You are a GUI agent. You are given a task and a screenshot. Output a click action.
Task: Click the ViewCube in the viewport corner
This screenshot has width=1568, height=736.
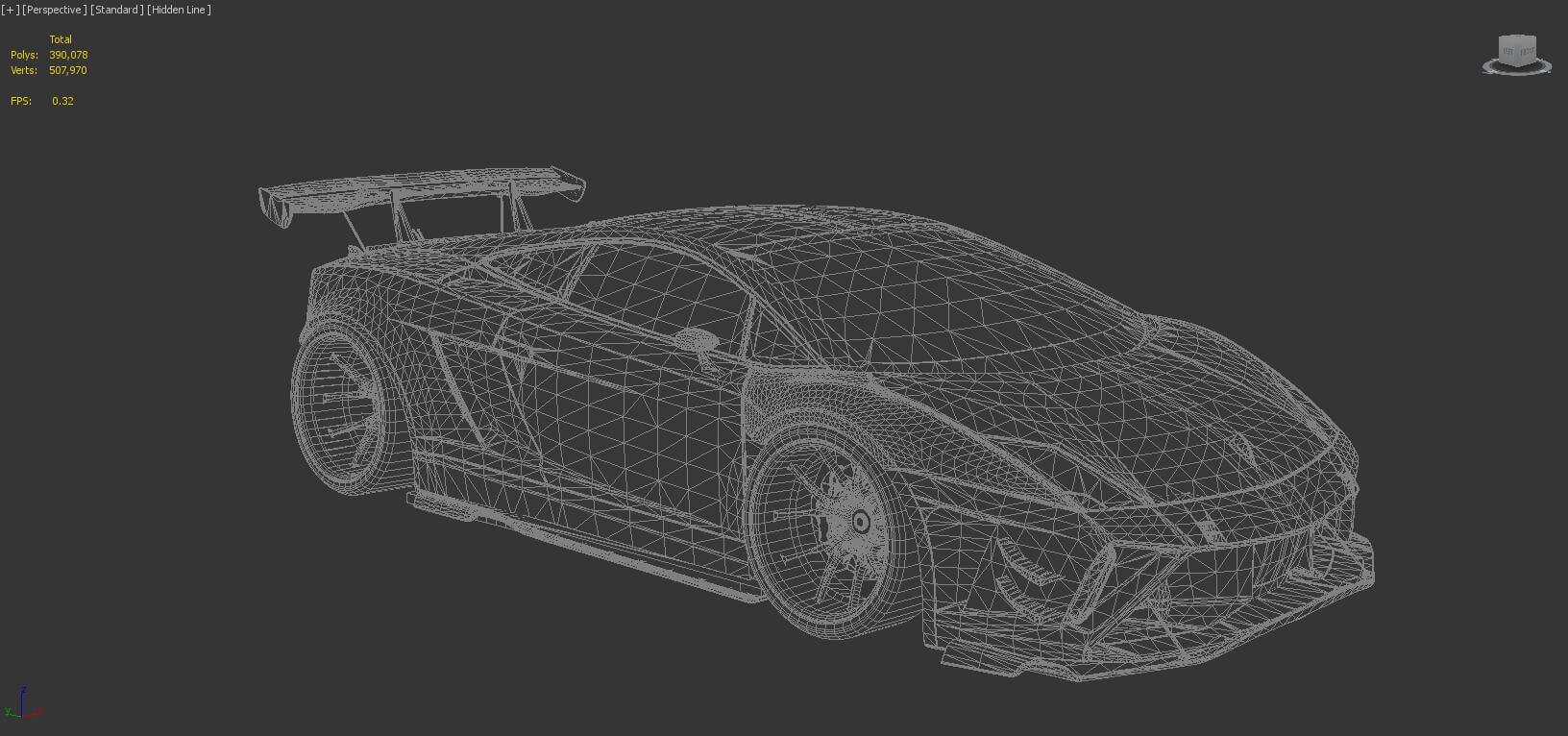[x=1518, y=50]
